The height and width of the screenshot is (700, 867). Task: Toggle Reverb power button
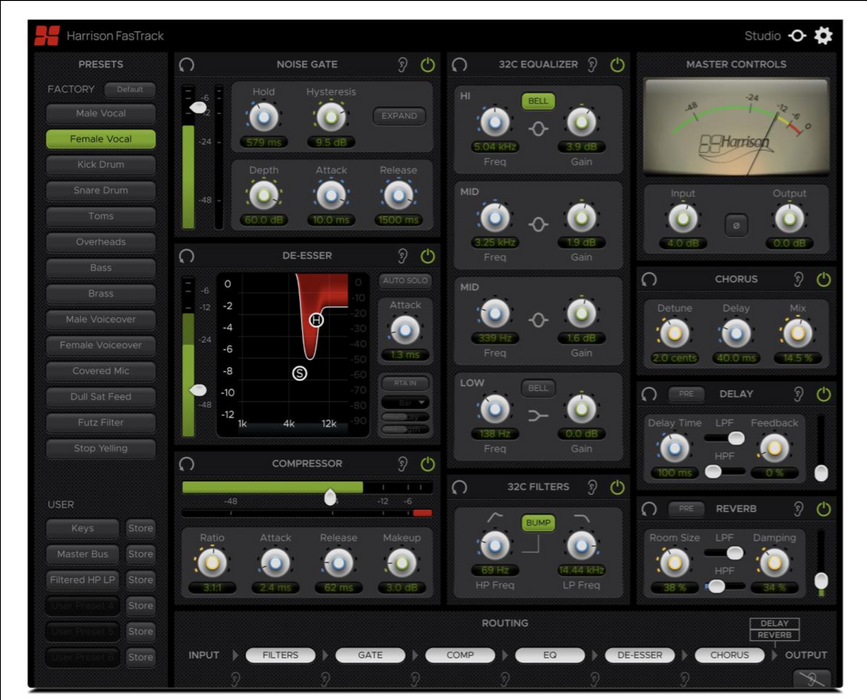(x=823, y=509)
